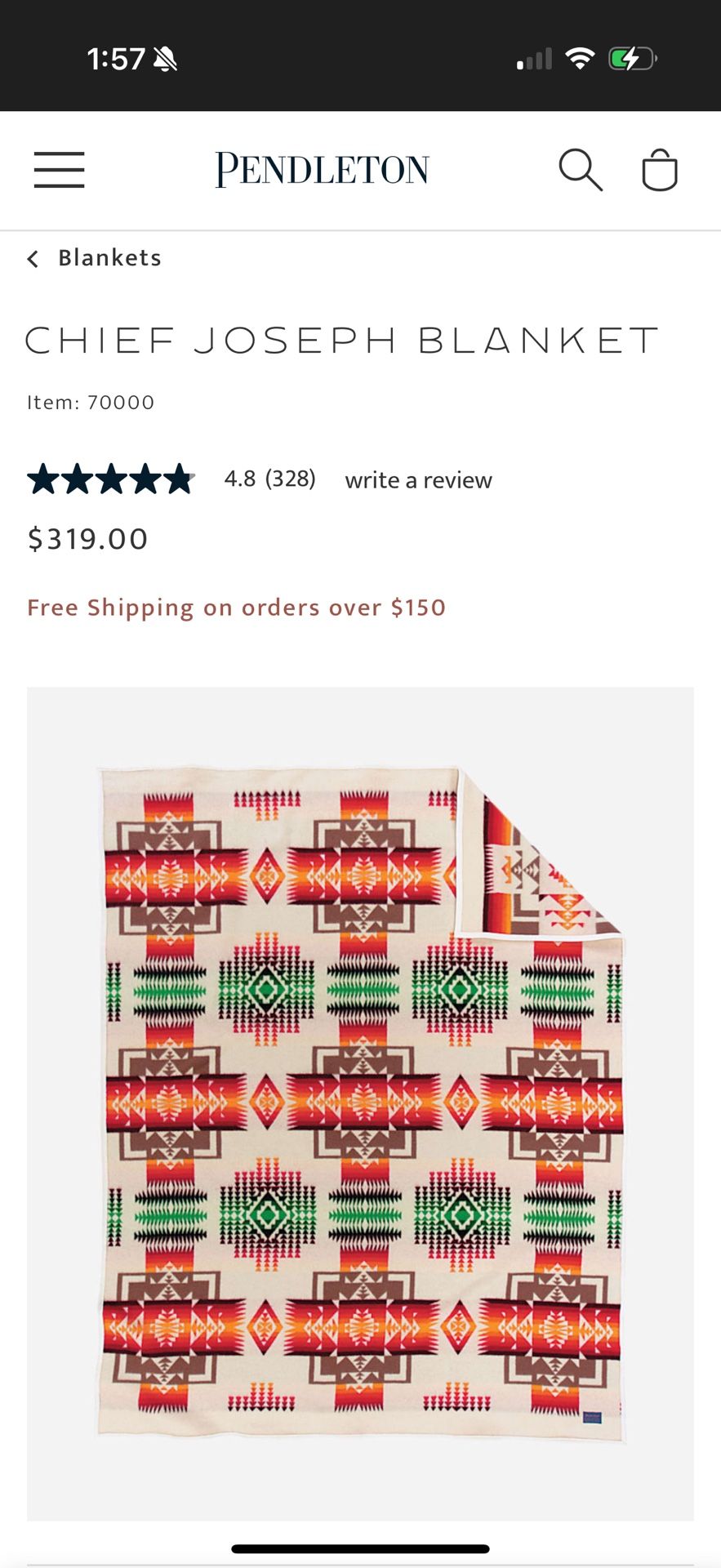The image size is (721, 1568).
Task: Tap the home indicator bar
Action: point(360,1548)
